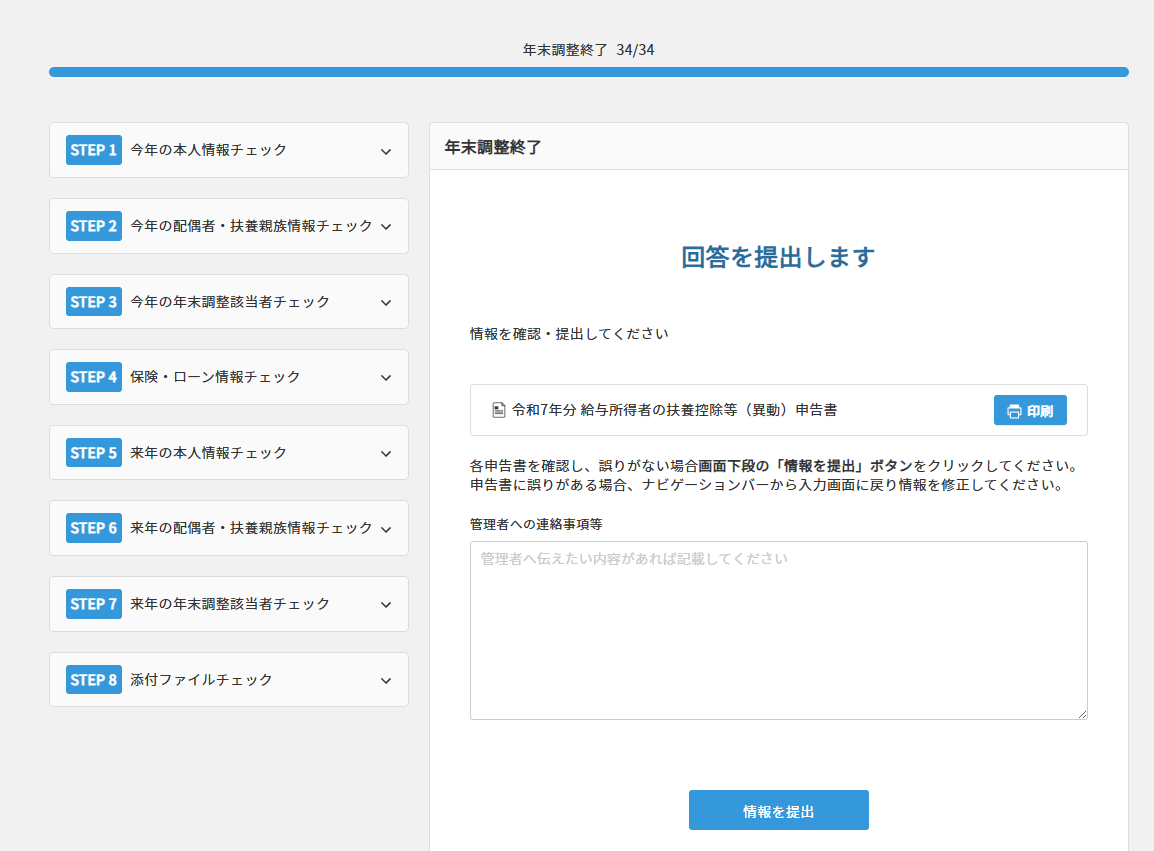Click the 情報を提出 submit button

click(778, 810)
